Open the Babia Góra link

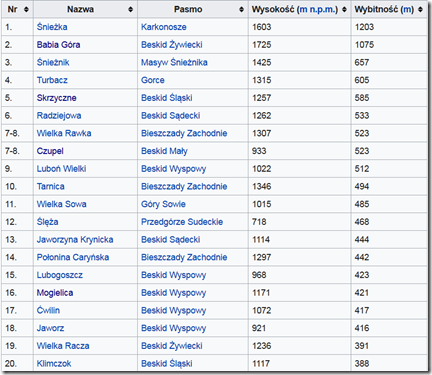(58, 45)
